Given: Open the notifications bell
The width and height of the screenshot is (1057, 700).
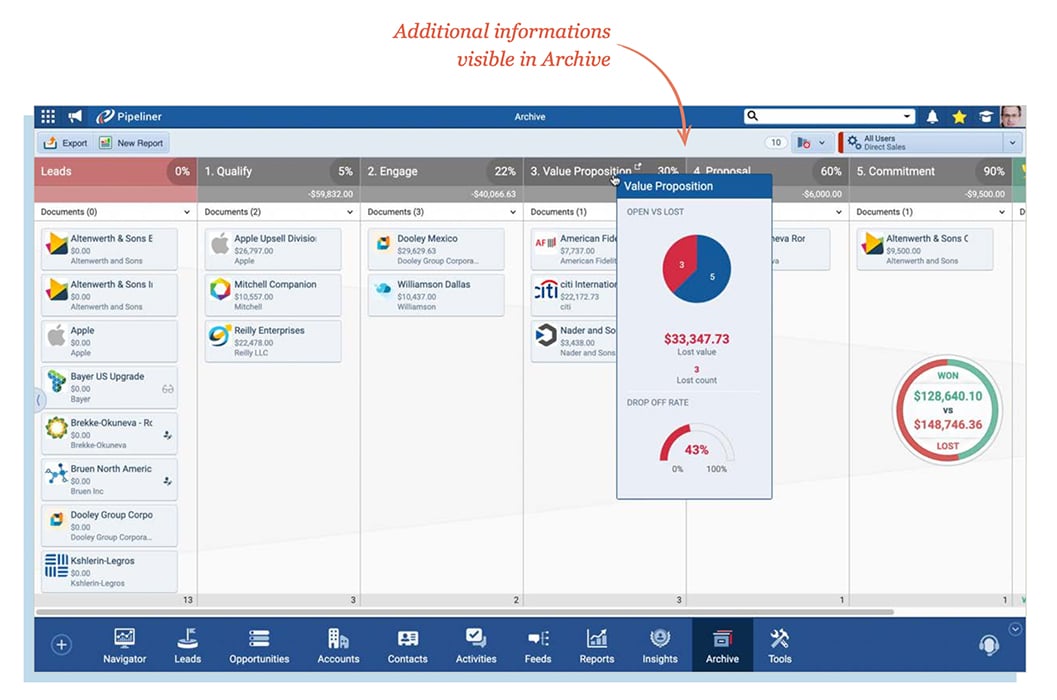Looking at the screenshot, I should (932, 117).
